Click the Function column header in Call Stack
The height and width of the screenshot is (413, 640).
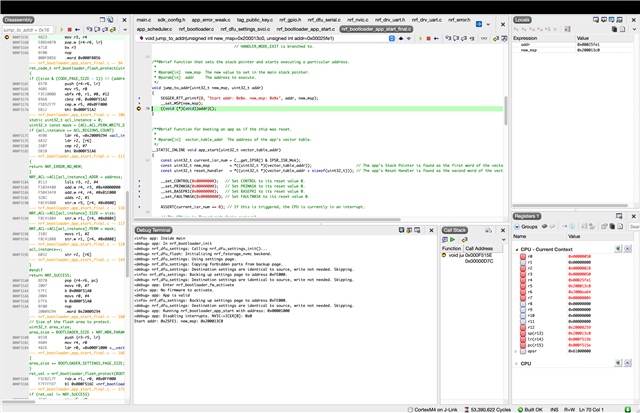[451, 248]
